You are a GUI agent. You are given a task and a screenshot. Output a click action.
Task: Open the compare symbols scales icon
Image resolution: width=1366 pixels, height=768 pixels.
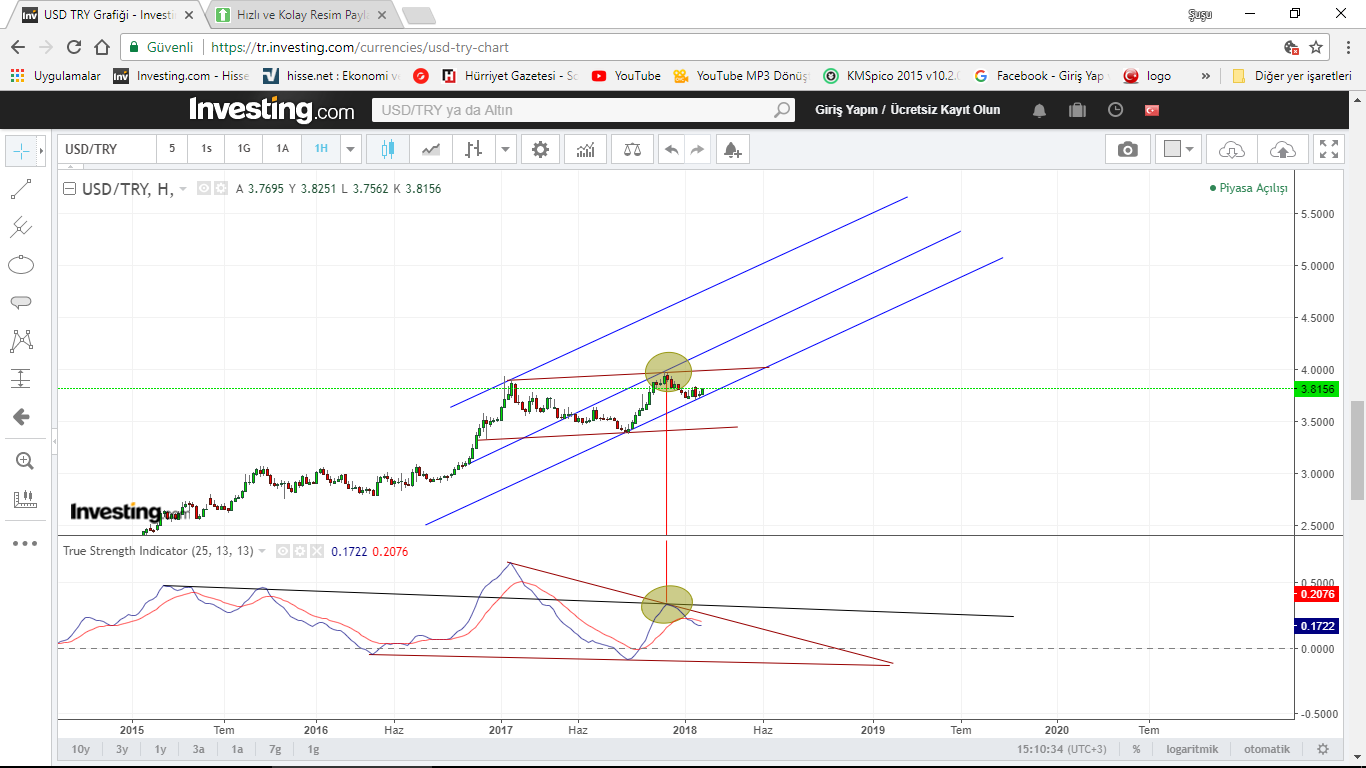click(632, 149)
